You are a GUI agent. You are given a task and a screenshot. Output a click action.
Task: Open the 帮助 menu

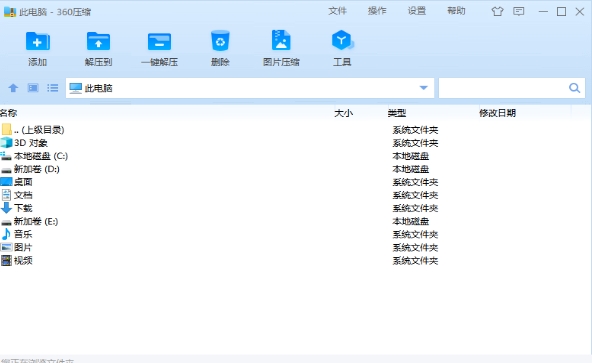(456, 11)
